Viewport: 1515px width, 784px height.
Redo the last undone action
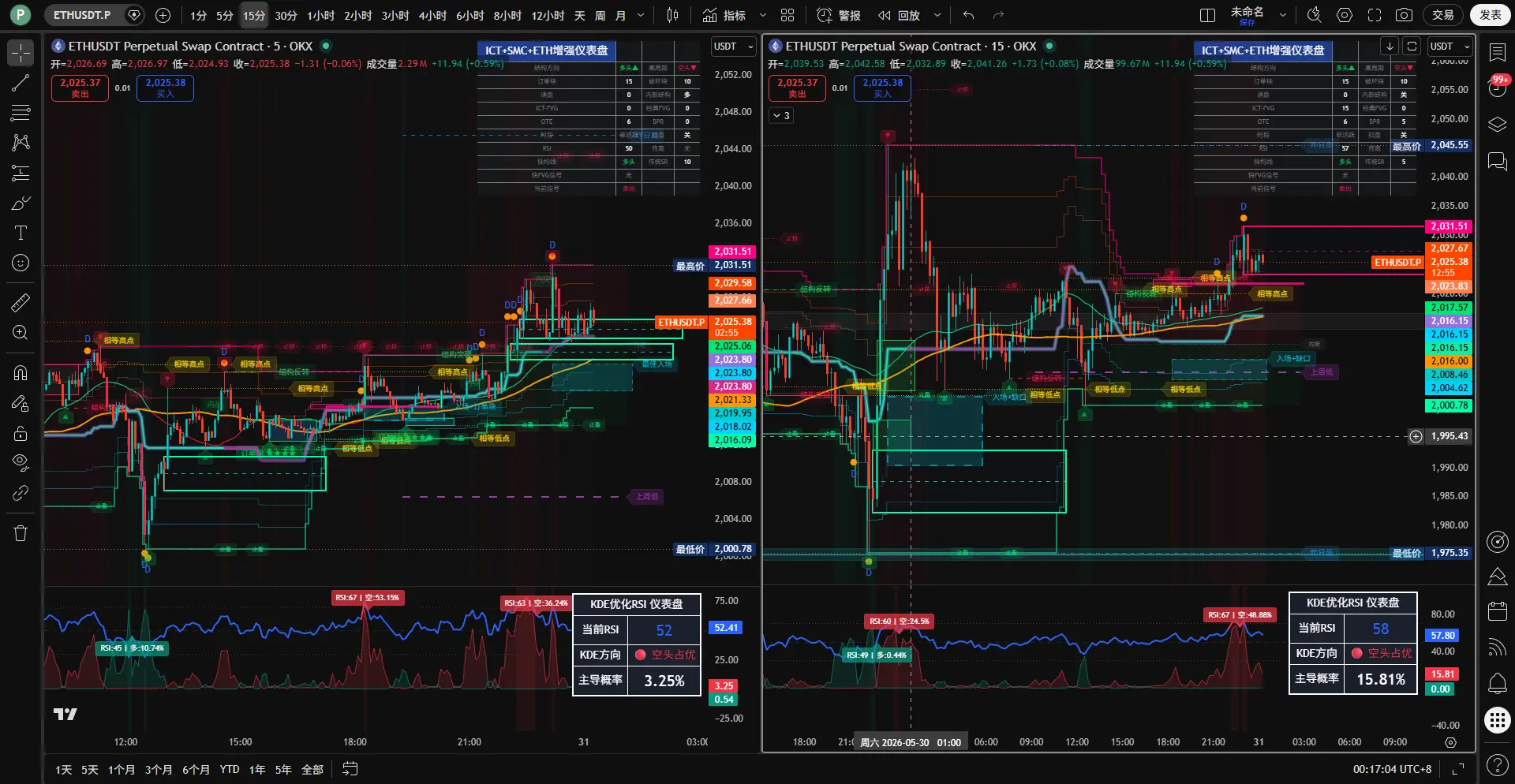click(998, 15)
